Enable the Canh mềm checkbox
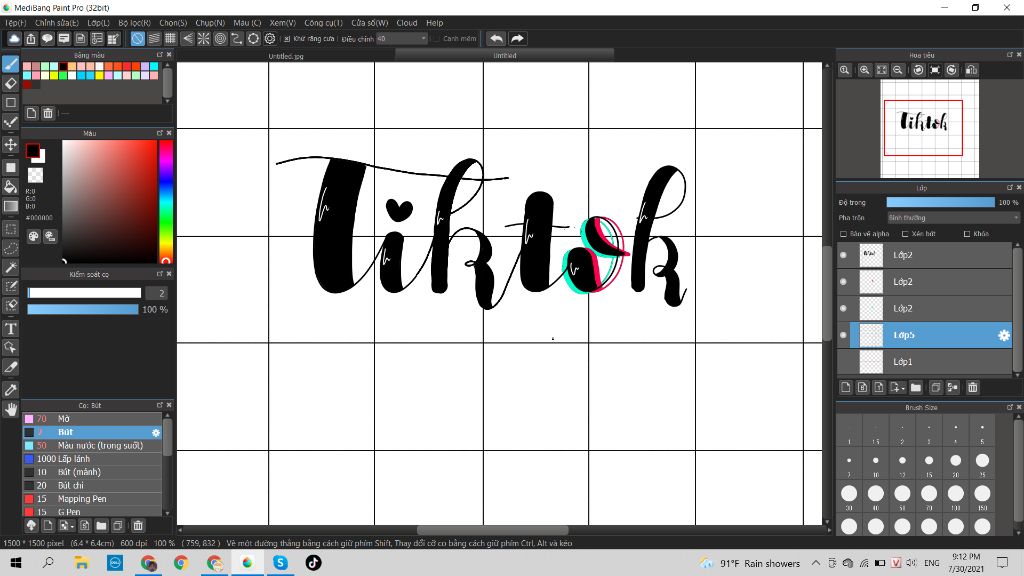 (x=436, y=39)
